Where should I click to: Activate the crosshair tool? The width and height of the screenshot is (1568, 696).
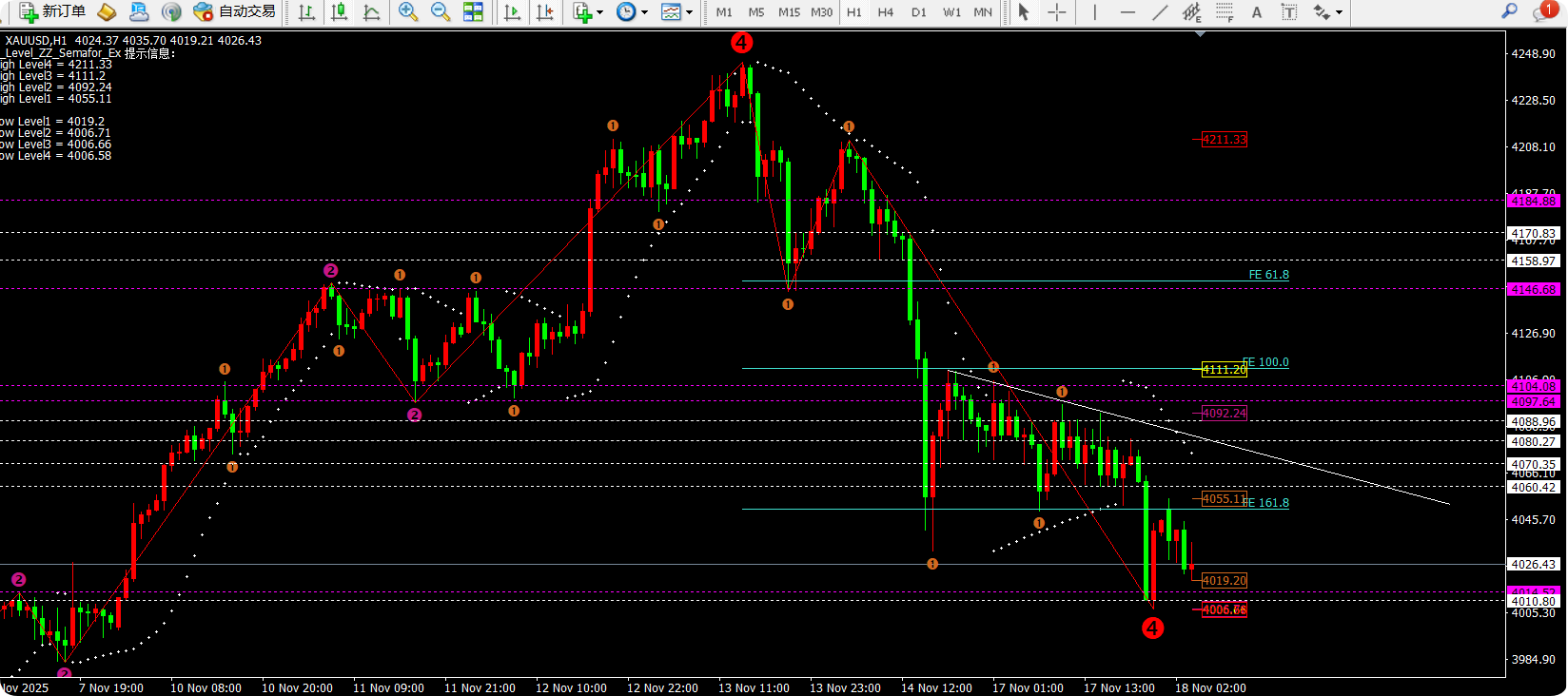click(x=1056, y=12)
